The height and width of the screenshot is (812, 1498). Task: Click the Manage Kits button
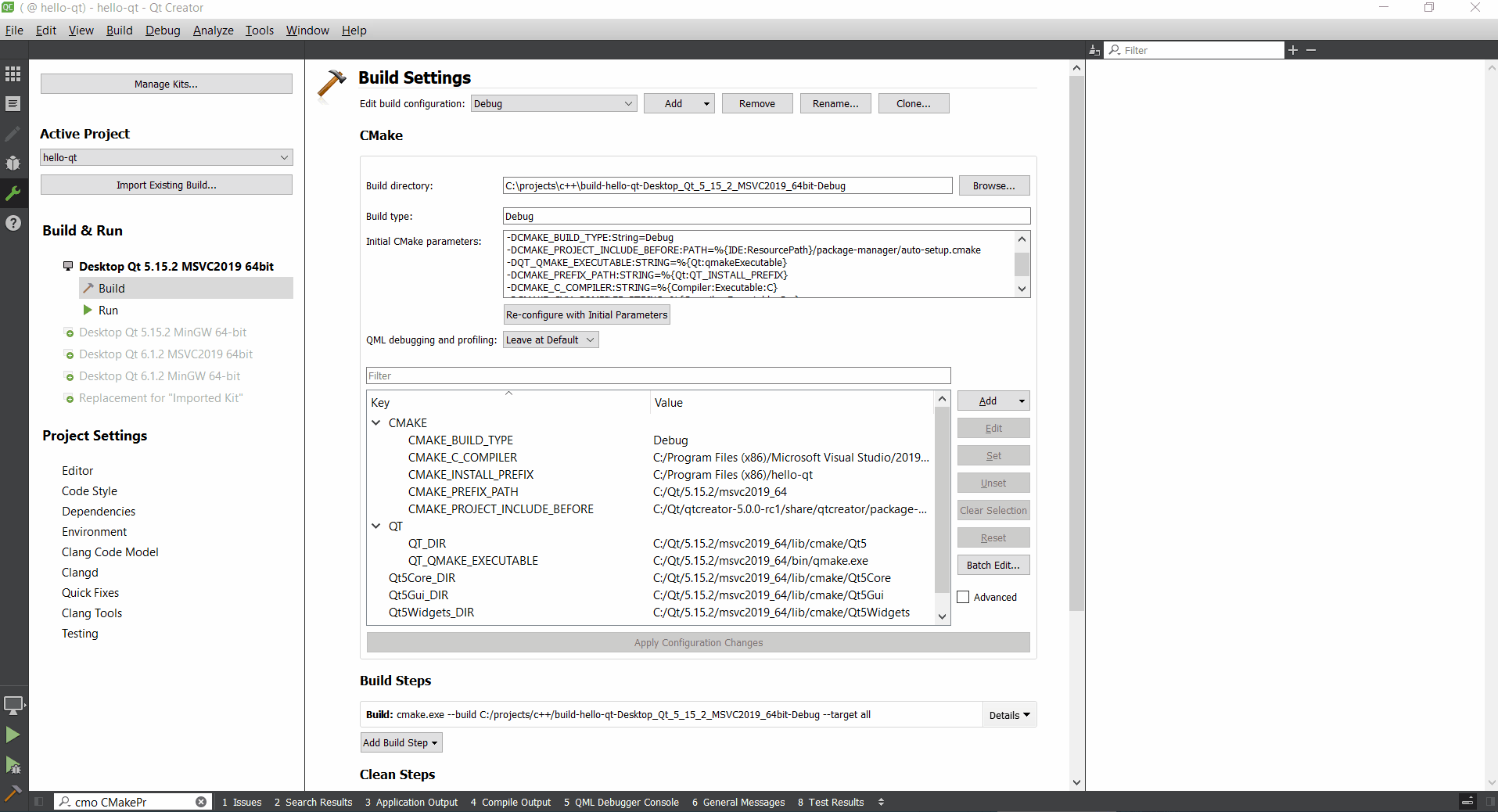tap(166, 84)
